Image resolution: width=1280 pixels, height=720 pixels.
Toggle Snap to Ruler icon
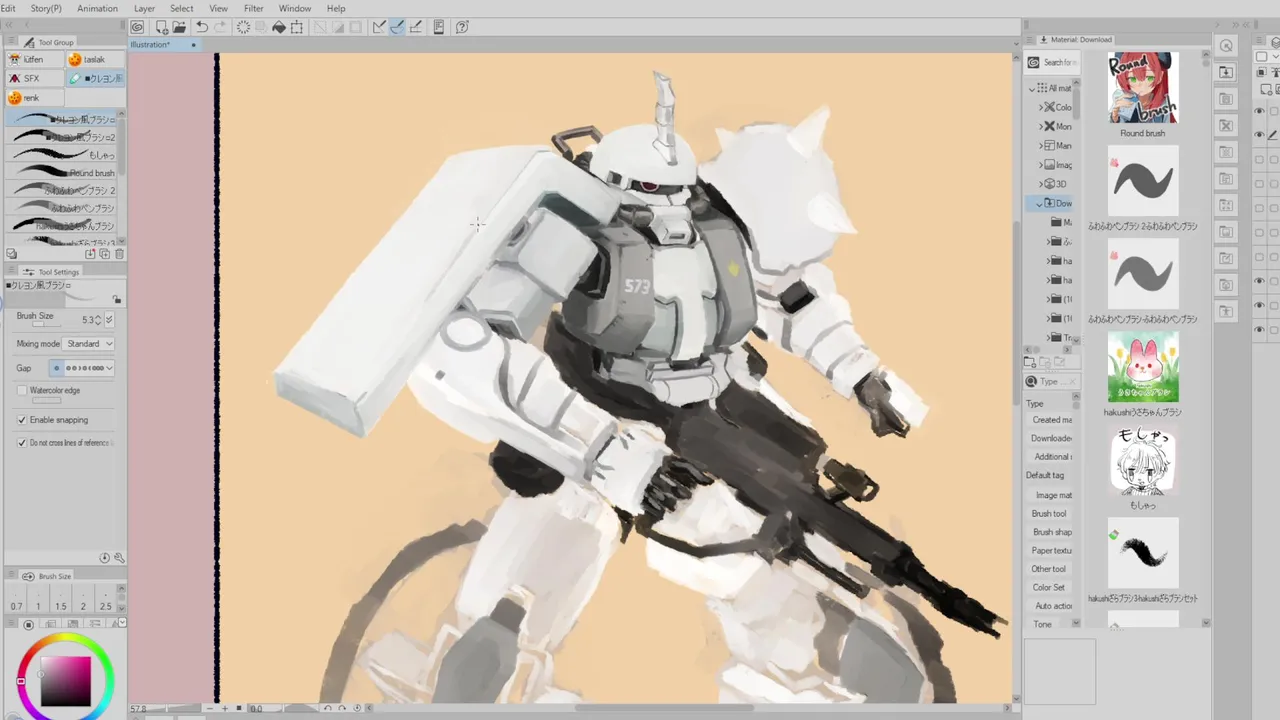pos(379,27)
